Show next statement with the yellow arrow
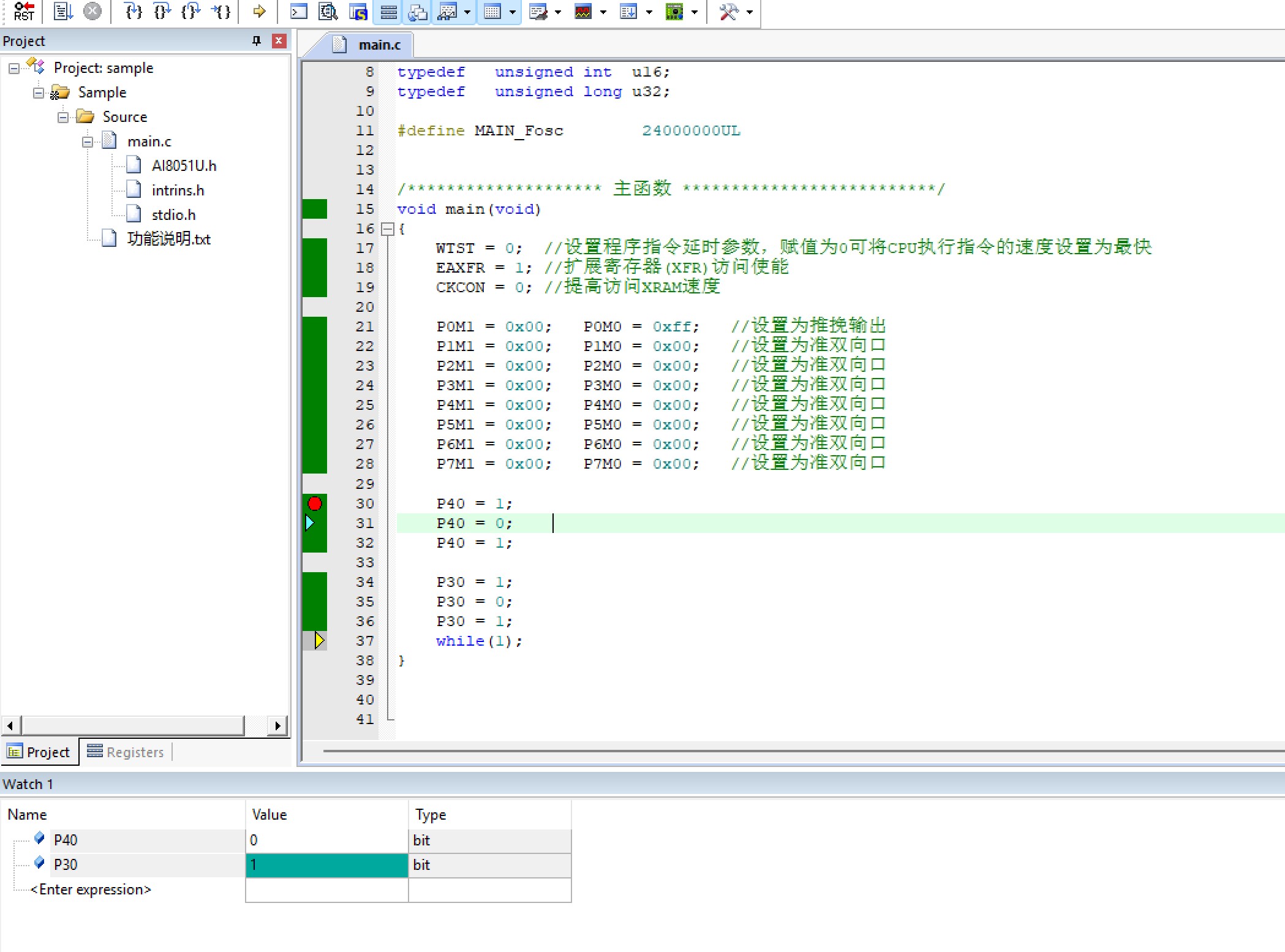The height and width of the screenshot is (952, 1285). pos(259,12)
